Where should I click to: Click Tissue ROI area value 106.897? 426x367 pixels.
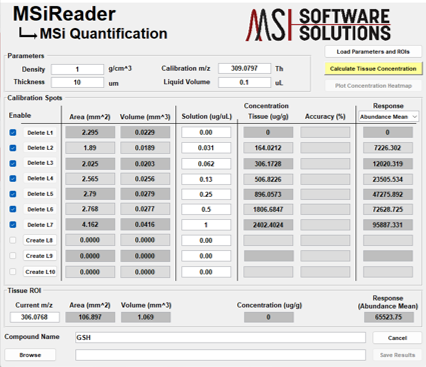[90, 317]
